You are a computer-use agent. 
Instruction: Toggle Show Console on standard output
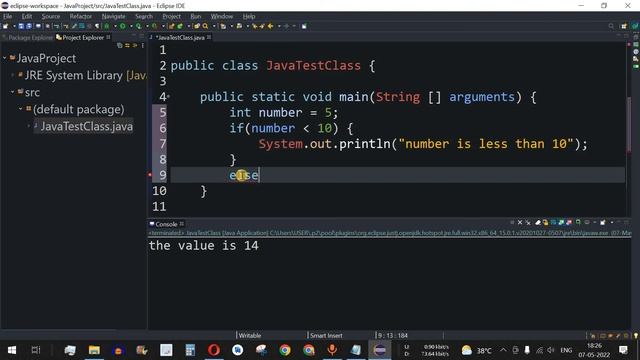coord(561,222)
